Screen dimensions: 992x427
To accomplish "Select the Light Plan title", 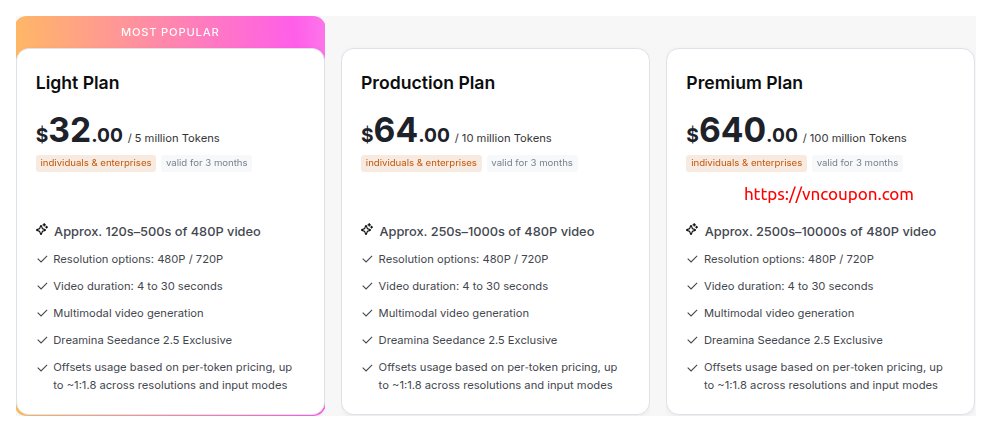I will coord(77,83).
